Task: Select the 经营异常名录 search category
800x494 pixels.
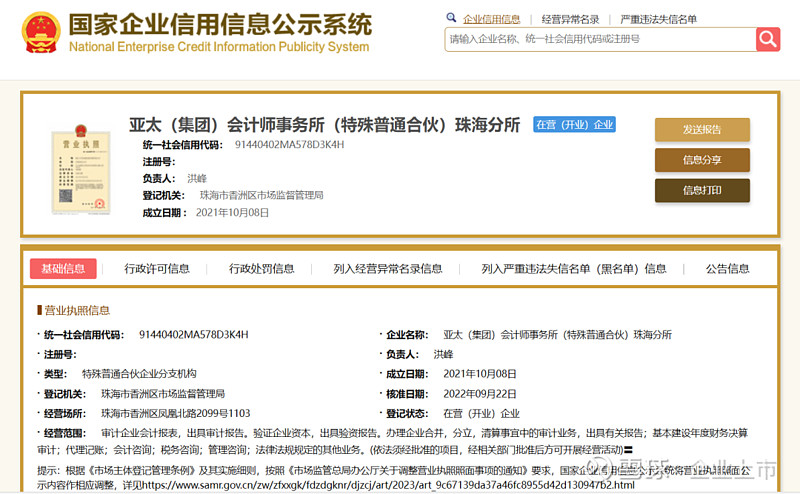Action: point(570,19)
